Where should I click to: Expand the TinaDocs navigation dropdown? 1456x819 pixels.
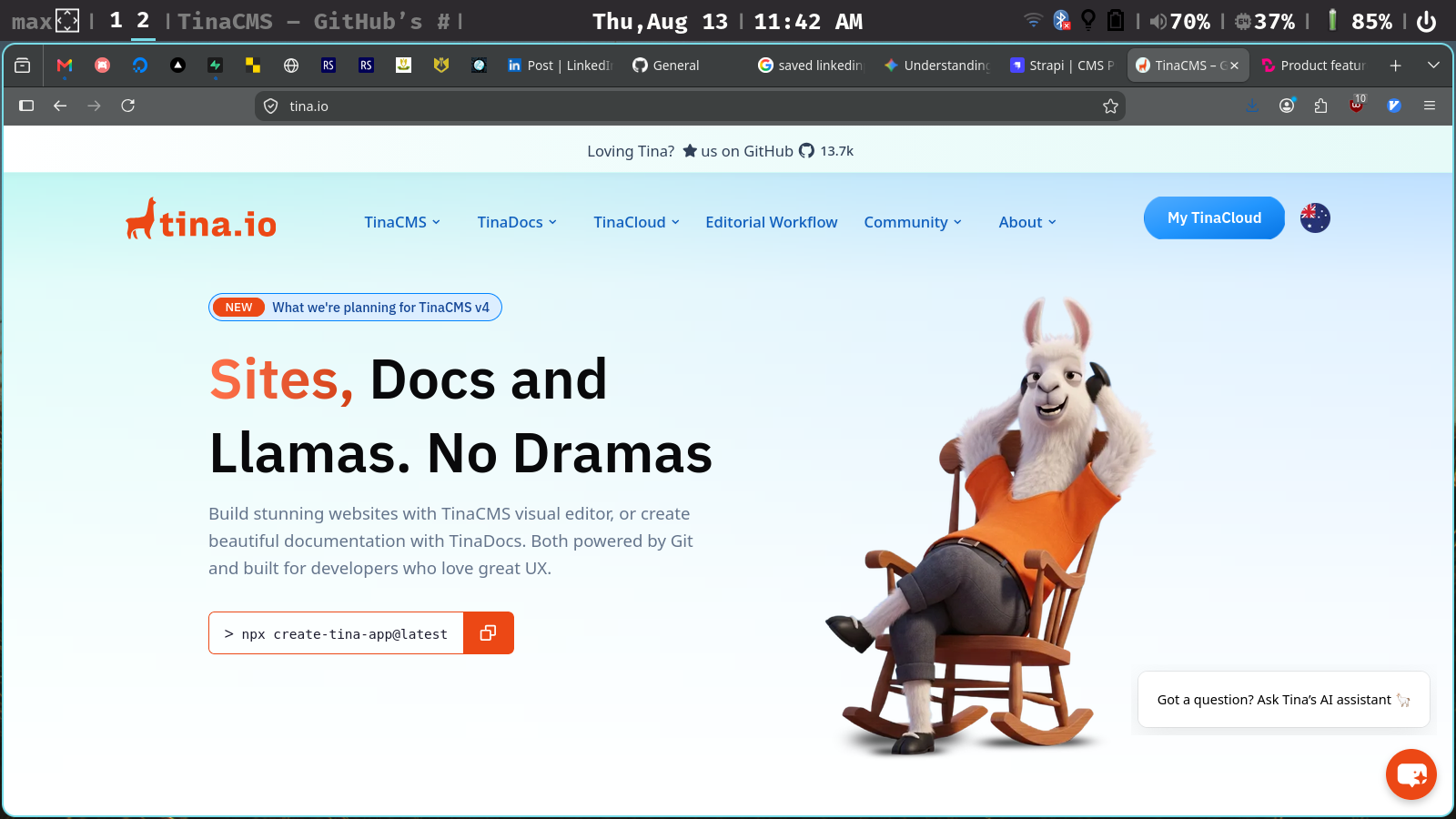coord(517,222)
